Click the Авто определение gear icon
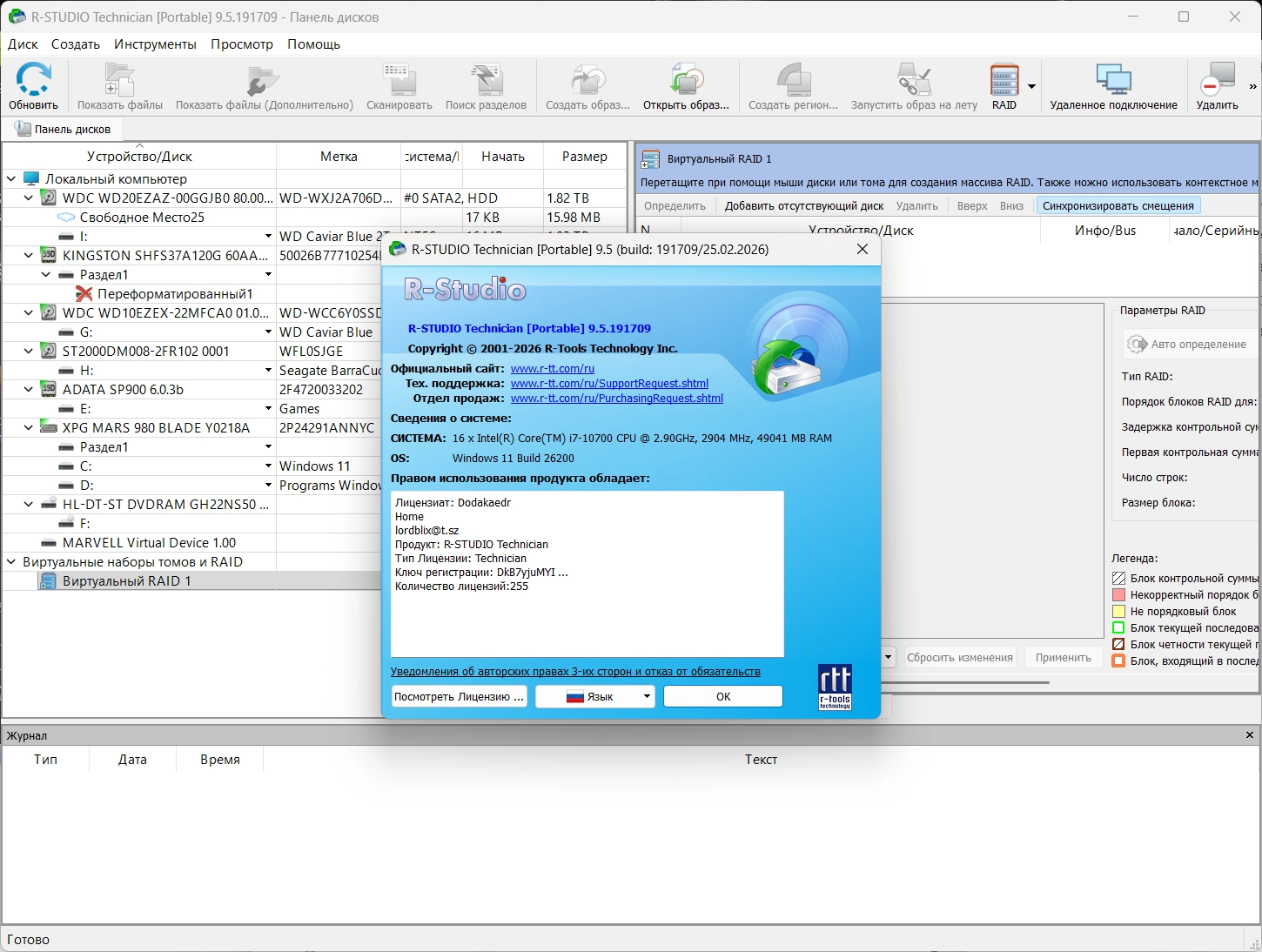The width and height of the screenshot is (1262, 952). click(1137, 344)
